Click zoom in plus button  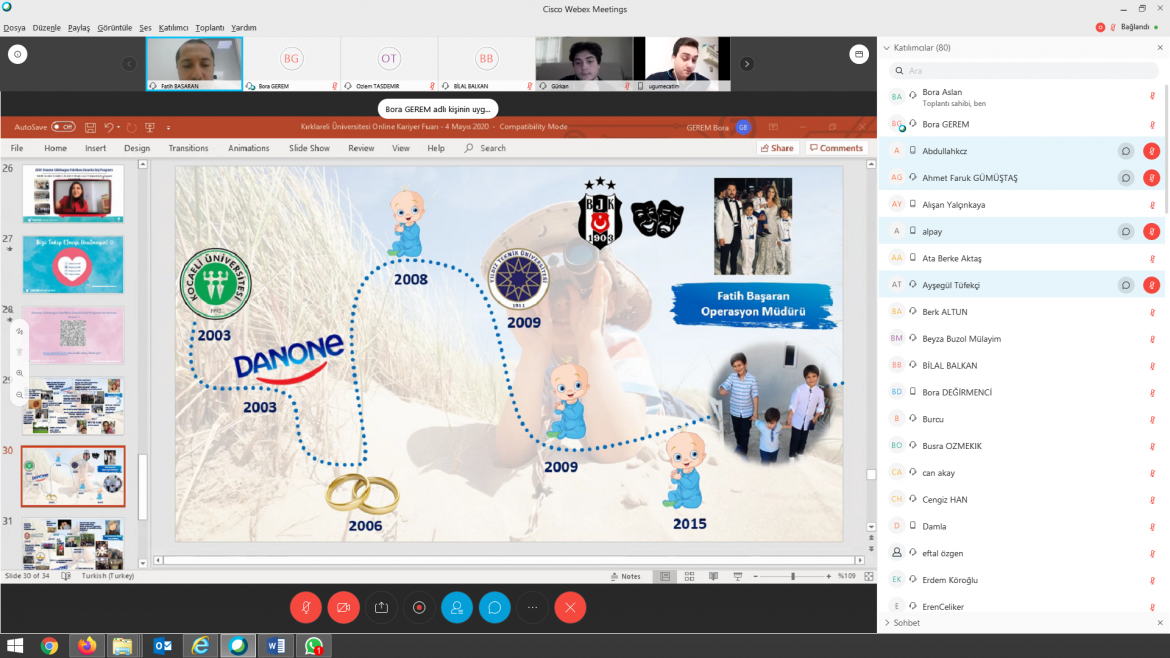828,576
